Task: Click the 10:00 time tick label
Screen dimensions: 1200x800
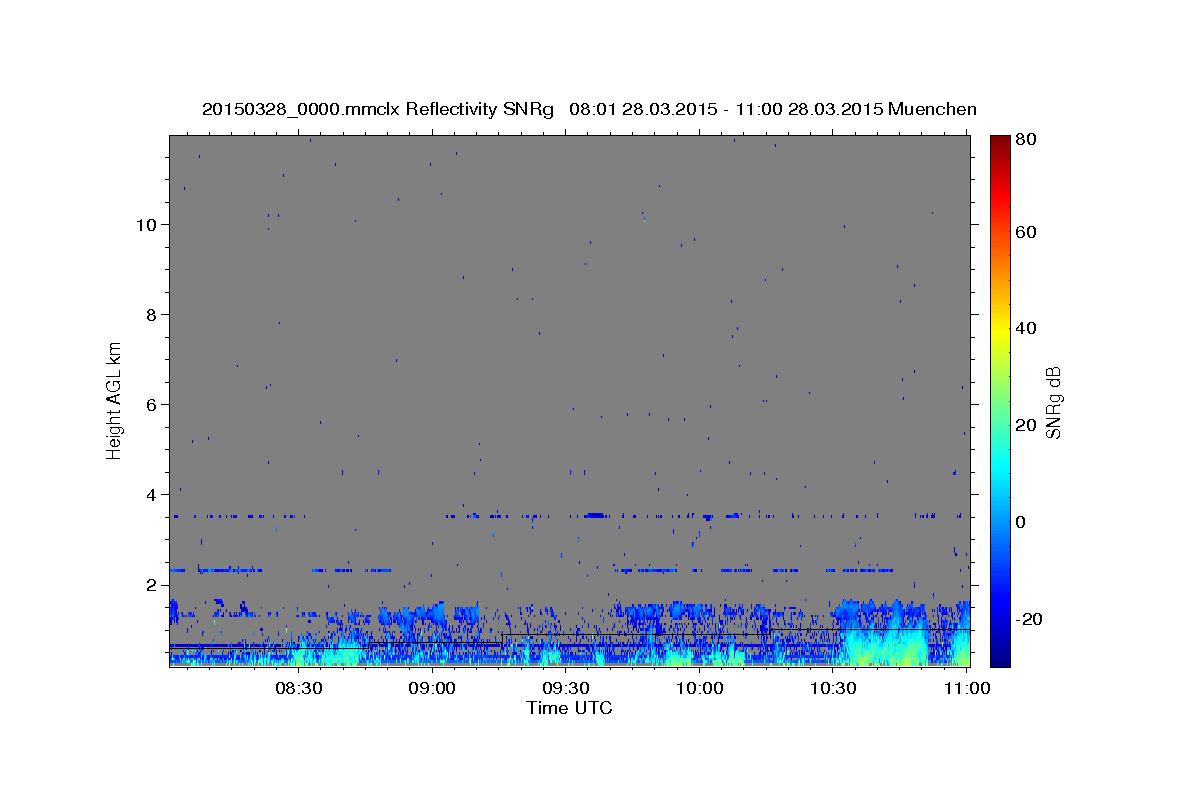Action: coord(700,688)
